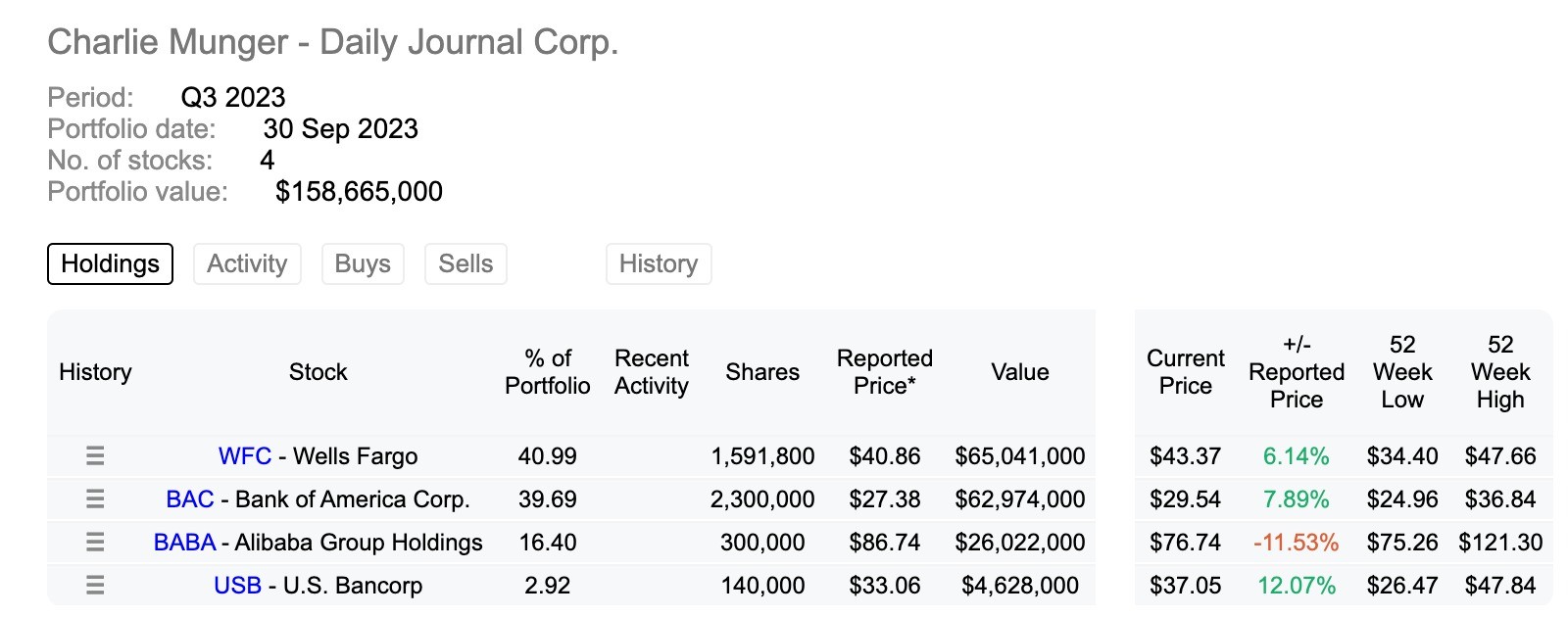Sort by Shares column header
The image size is (1568, 617).
[762, 372]
